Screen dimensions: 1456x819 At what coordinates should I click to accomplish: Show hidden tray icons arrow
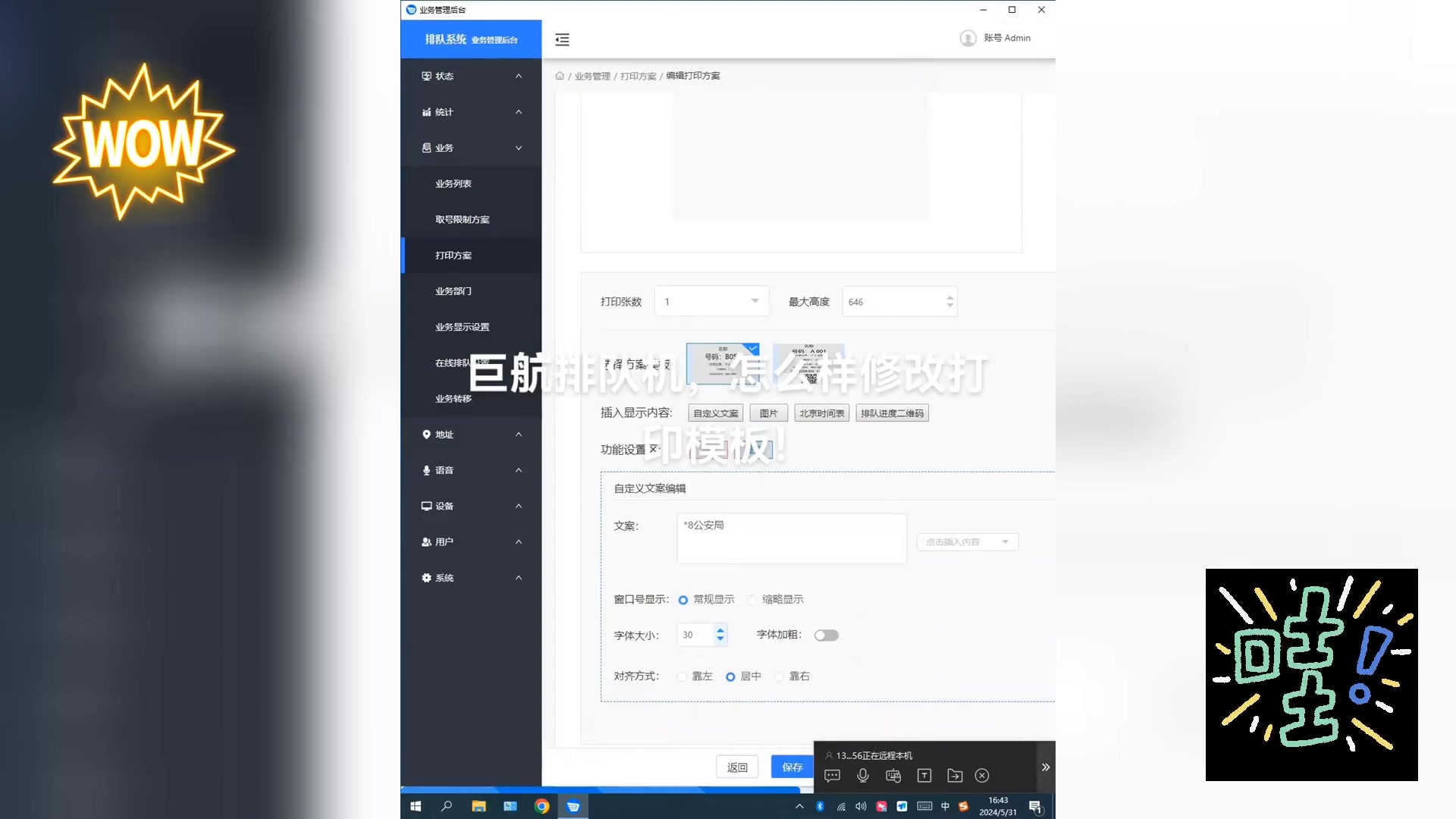click(x=799, y=806)
